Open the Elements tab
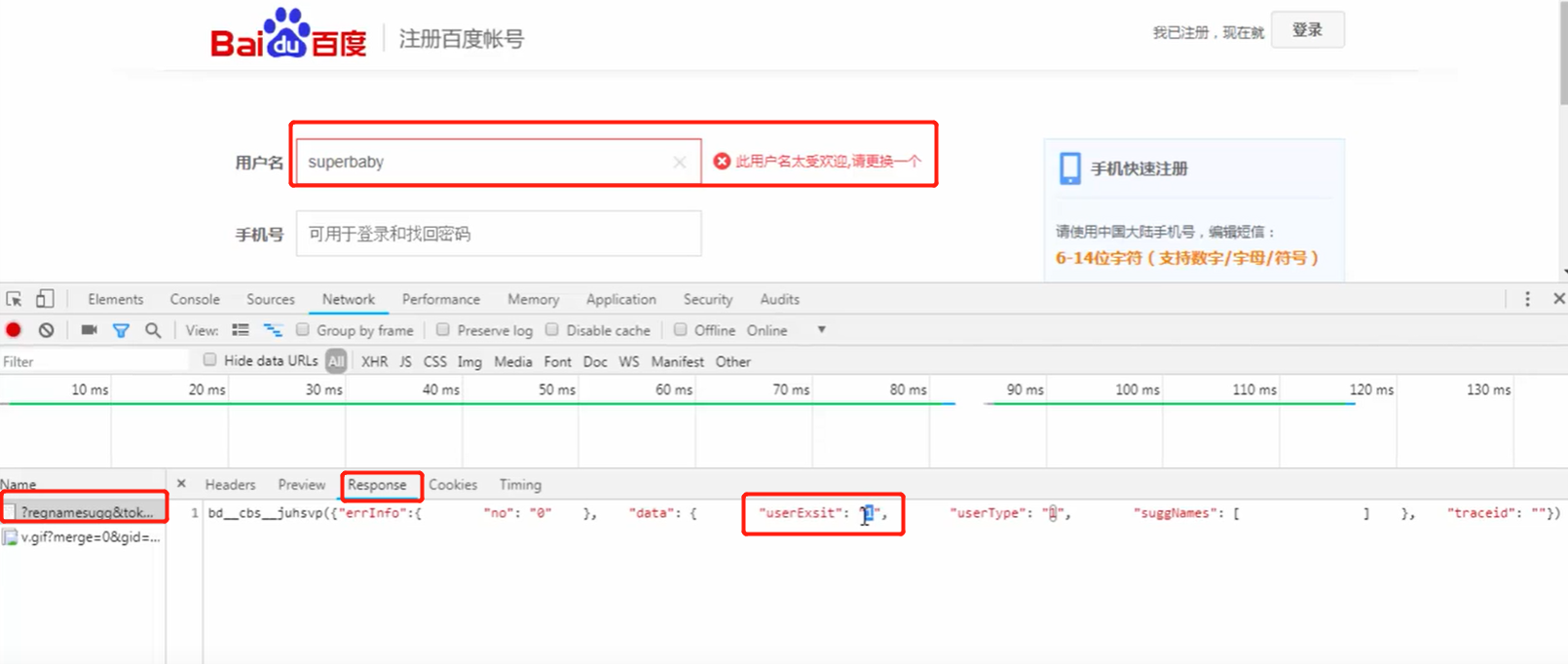Screen dimensions: 1568x664 pyautogui.click(x=115, y=299)
